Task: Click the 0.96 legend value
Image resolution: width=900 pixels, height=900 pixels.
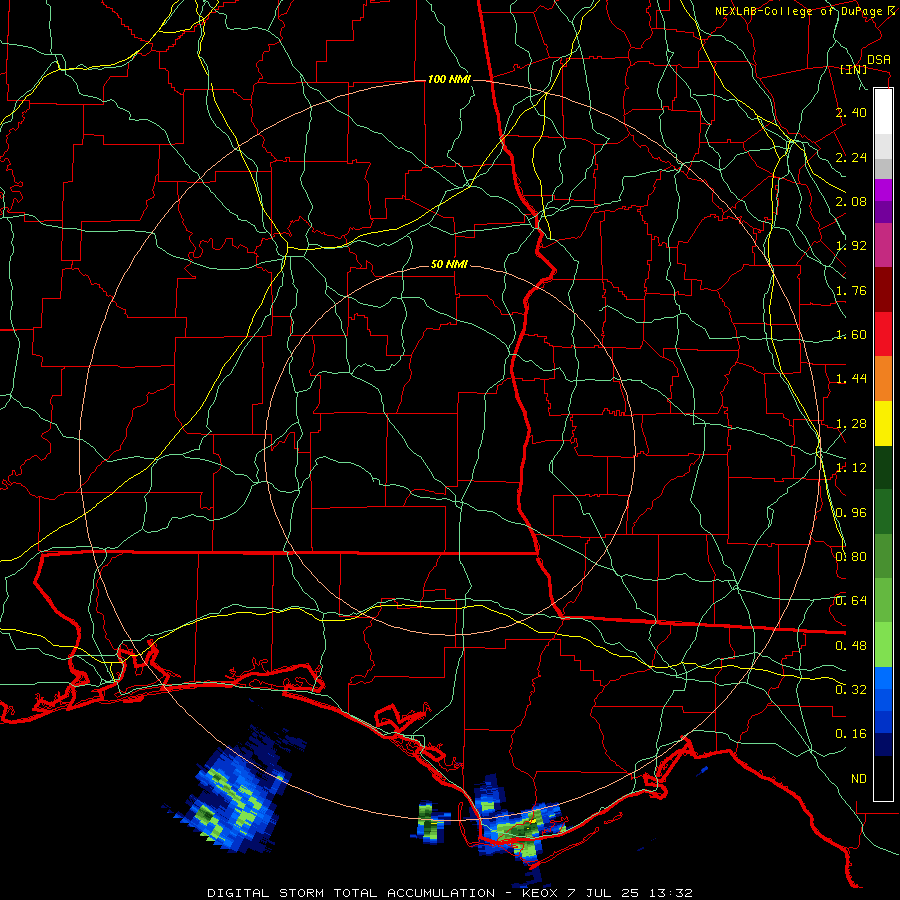Action: point(851,513)
